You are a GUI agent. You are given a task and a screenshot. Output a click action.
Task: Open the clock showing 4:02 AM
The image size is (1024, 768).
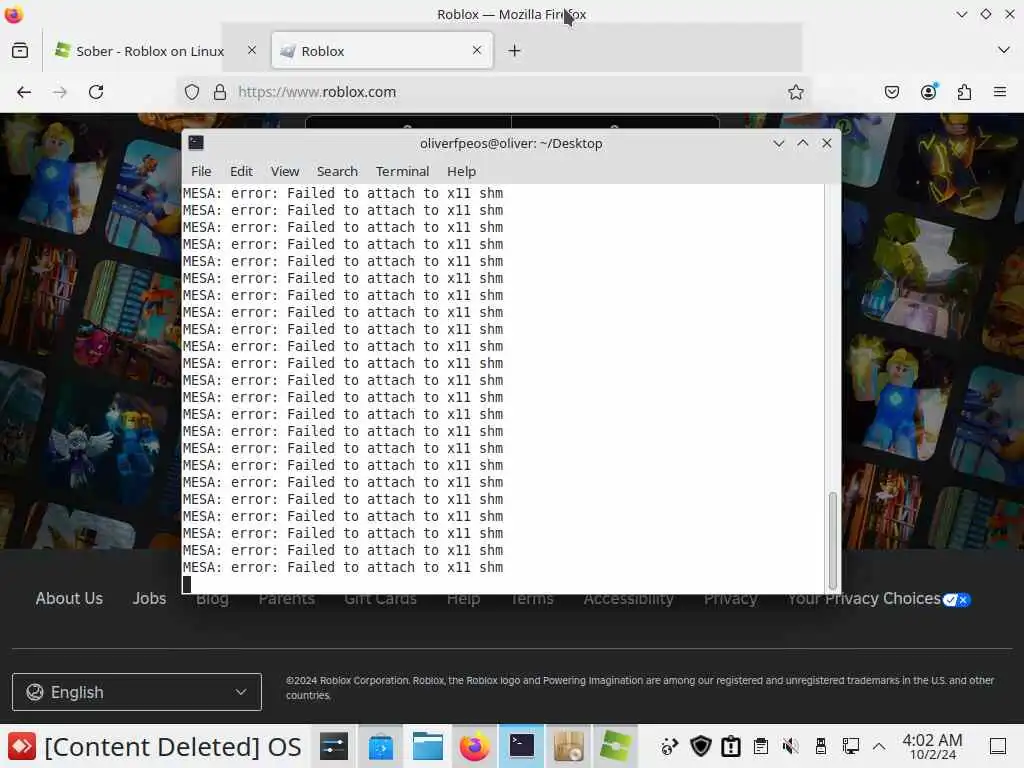[x=932, y=746]
